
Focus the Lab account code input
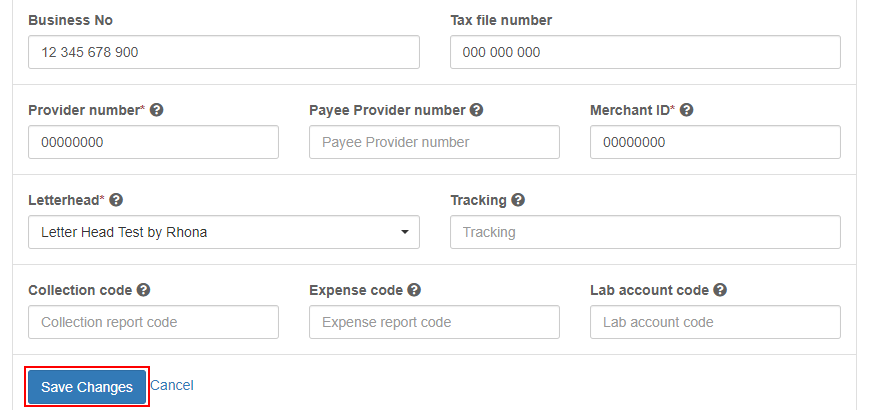[x=715, y=322]
